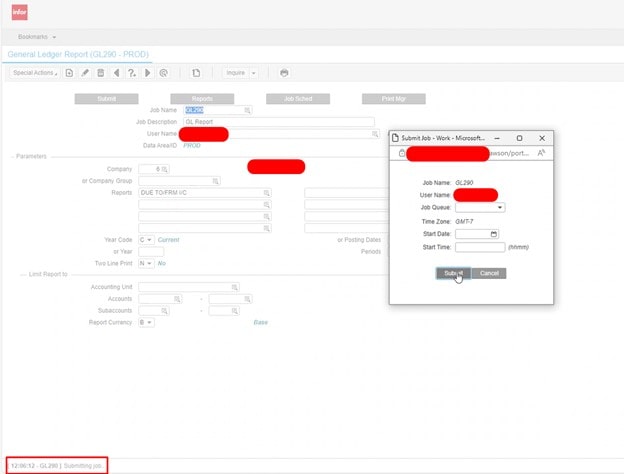Click the Read aloud icon in dialog address bar
Screen dimensions: 624x474
coord(541,153)
